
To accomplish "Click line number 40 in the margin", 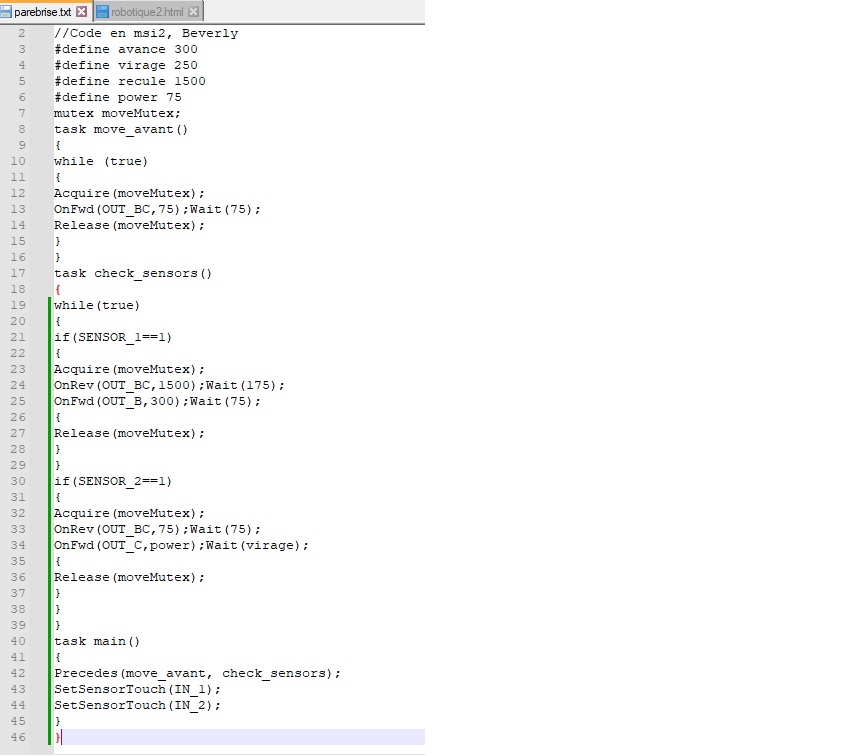I will [18, 641].
